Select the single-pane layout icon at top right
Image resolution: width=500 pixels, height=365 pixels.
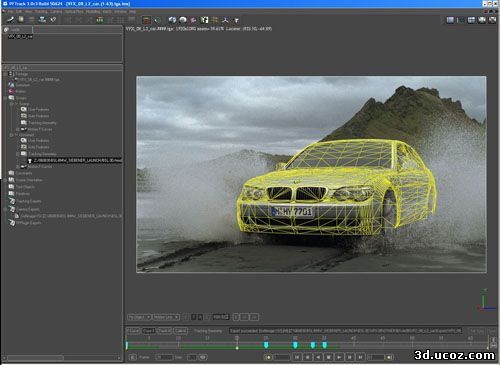(x=450, y=20)
